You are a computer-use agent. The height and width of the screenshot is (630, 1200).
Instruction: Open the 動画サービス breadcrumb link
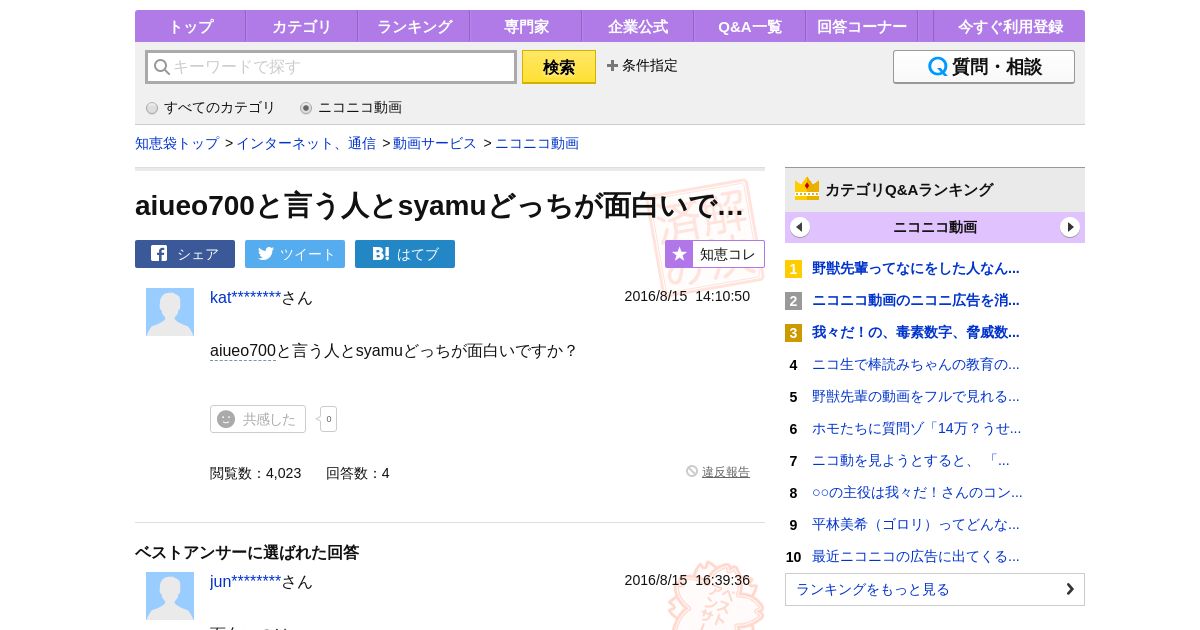(x=435, y=143)
